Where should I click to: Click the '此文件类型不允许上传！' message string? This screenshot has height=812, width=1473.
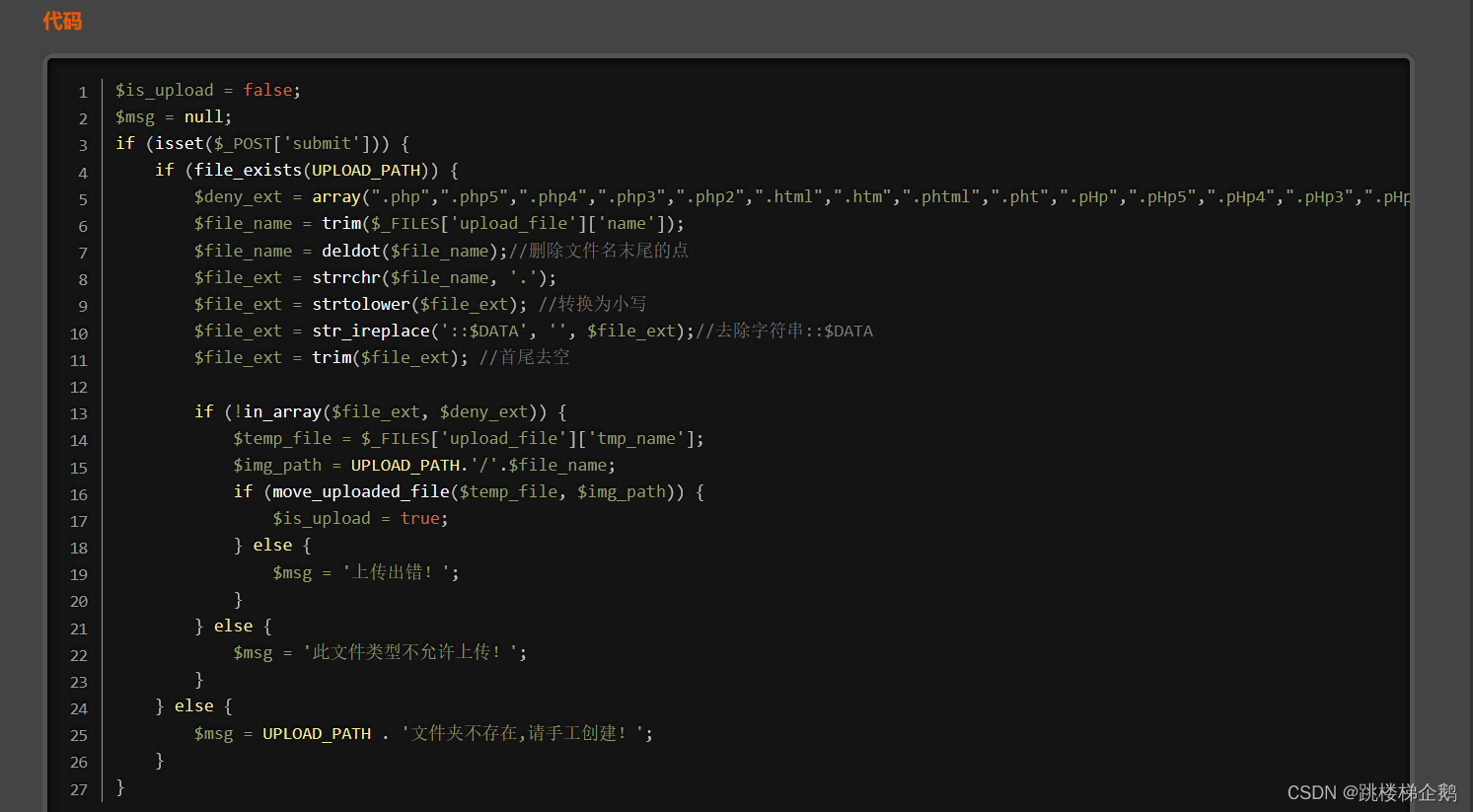(x=414, y=653)
